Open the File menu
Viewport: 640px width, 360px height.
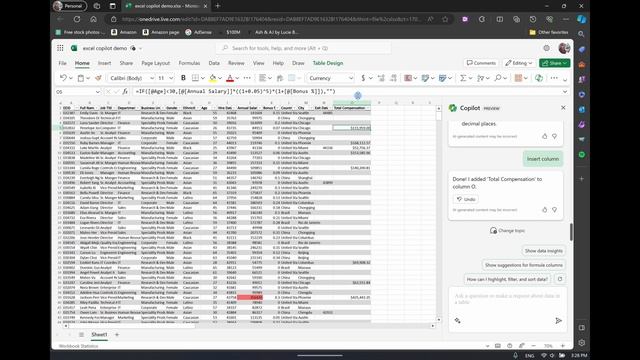tap(62, 63)
